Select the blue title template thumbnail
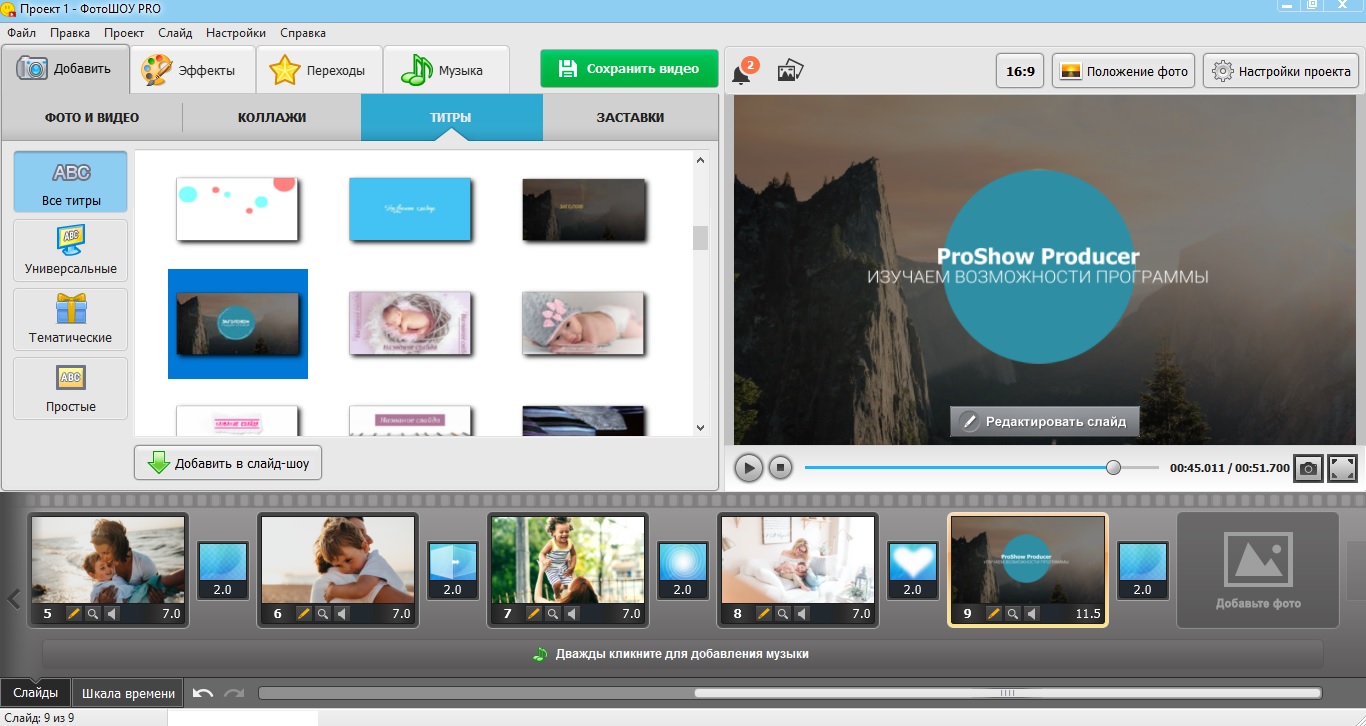Screen dimensions: 1366x726 (x=410, y=209)
